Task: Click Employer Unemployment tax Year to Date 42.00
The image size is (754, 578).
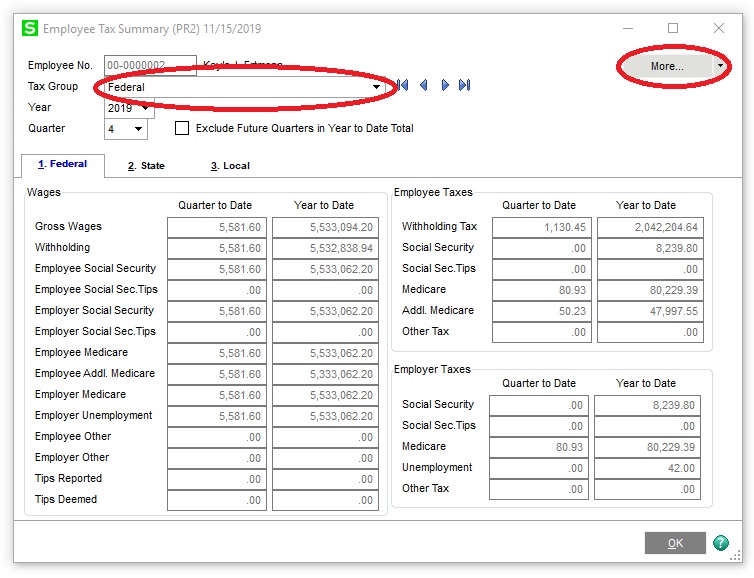Action: (647, 468)
